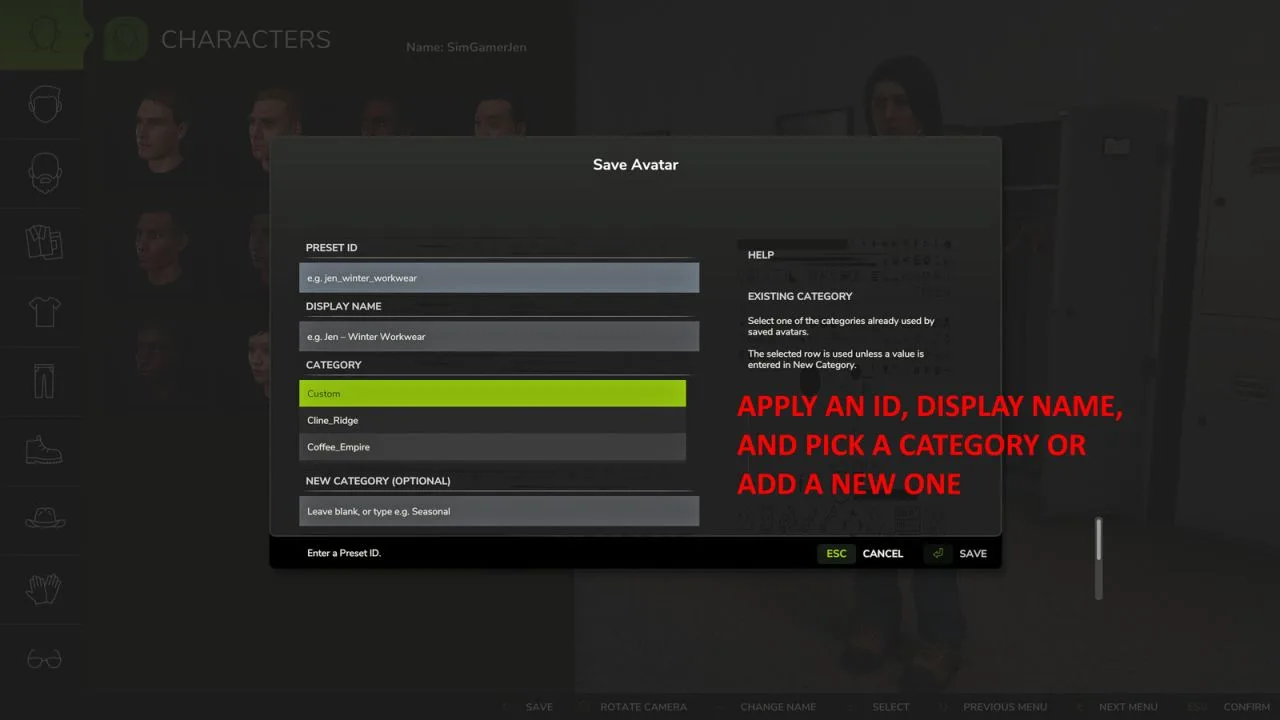This screenshot has height=720, width=1280.
Task: Select the pants icon in sidebar
Action: 44,380
